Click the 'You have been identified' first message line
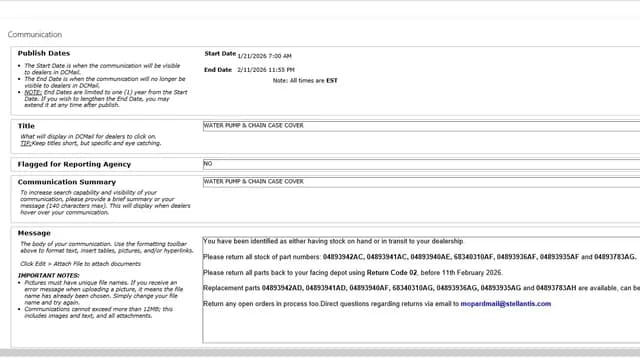The image size is (640, 360). 333,241
